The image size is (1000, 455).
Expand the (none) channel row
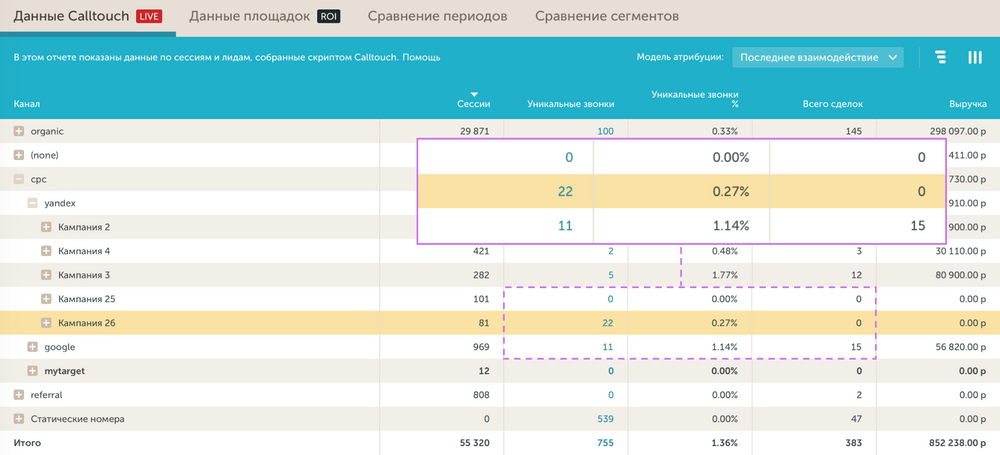point(19,155)
